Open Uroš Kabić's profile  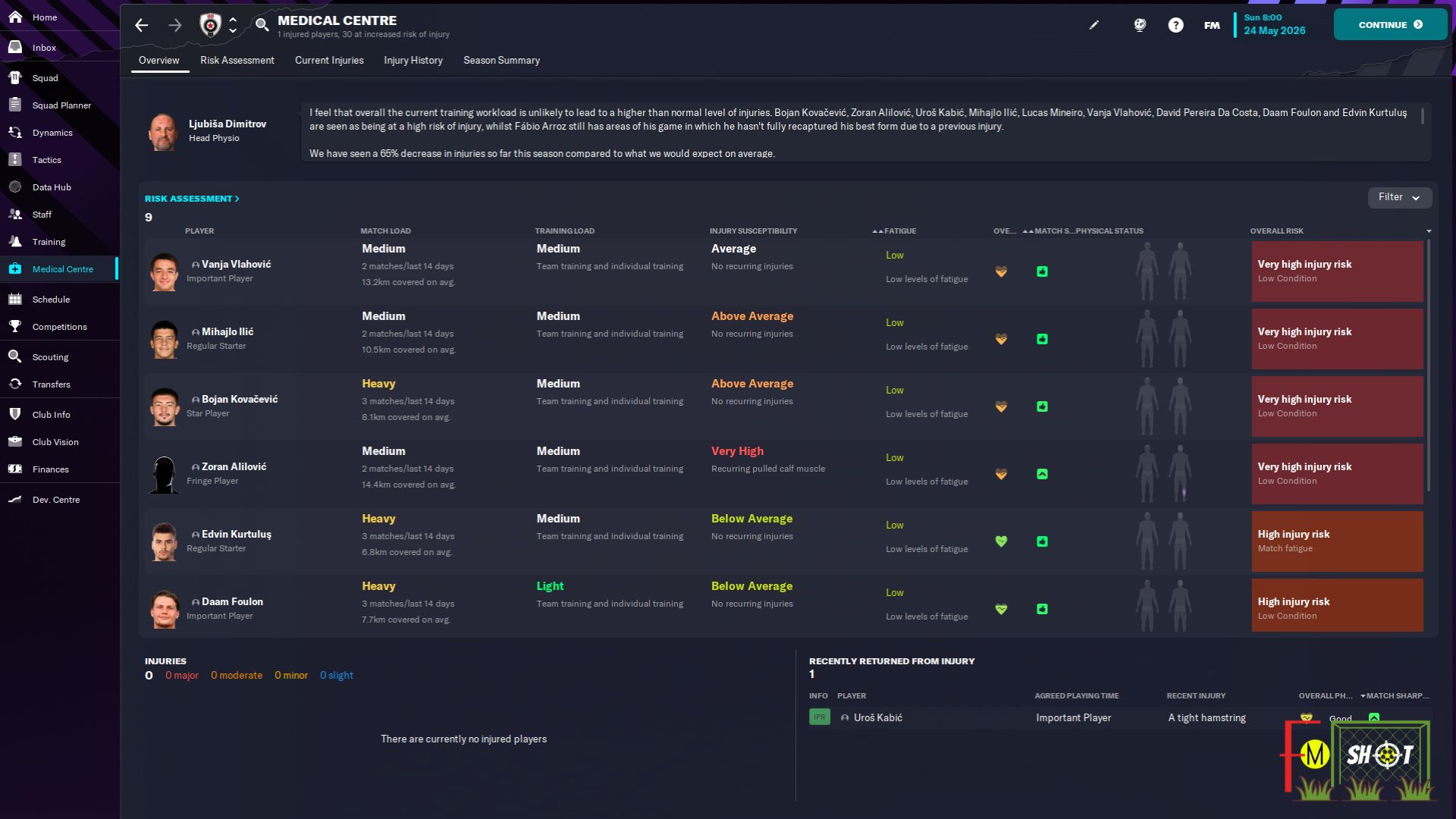point(878,717)
